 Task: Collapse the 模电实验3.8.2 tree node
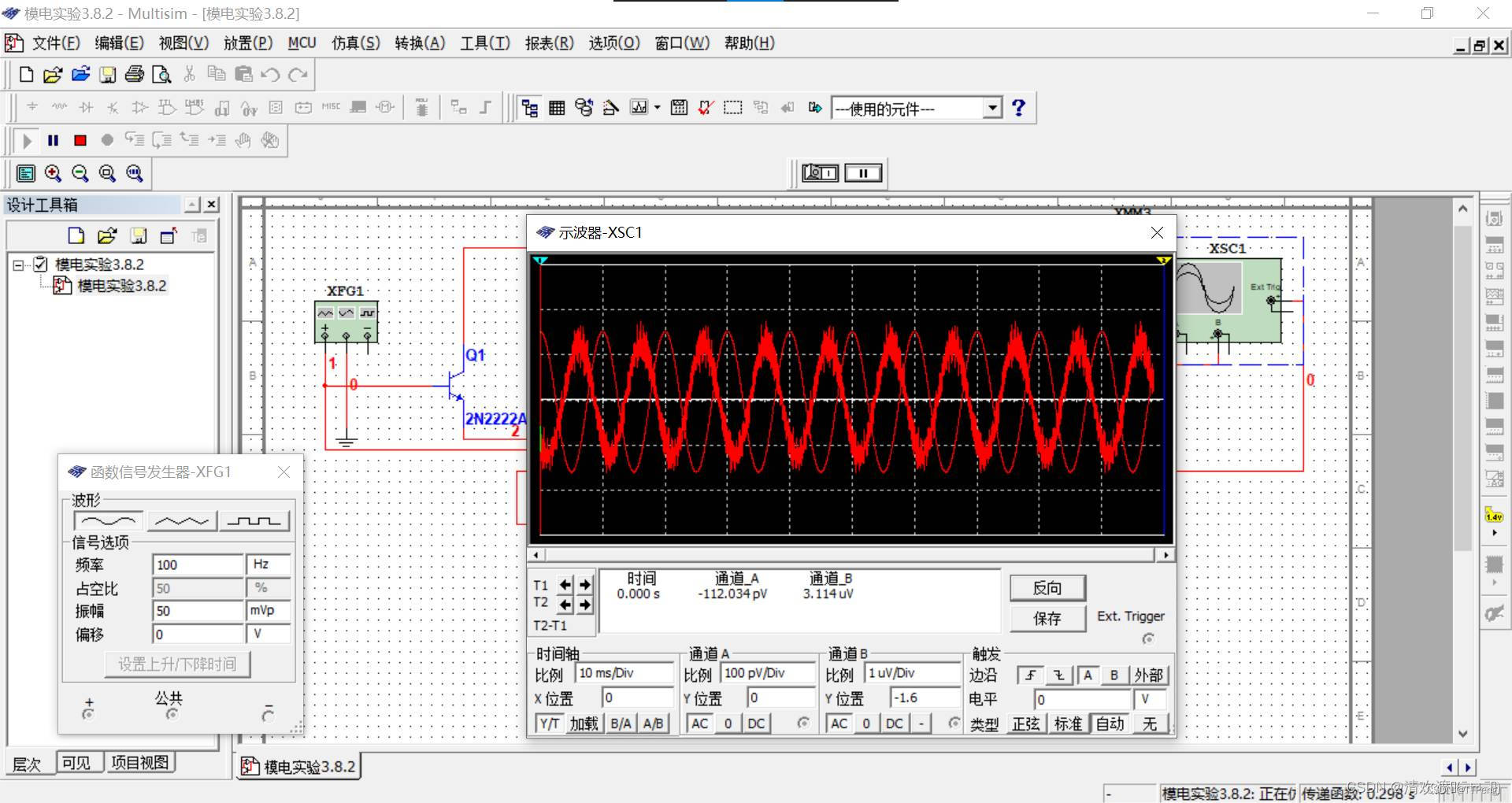click(x=18, y=265)
